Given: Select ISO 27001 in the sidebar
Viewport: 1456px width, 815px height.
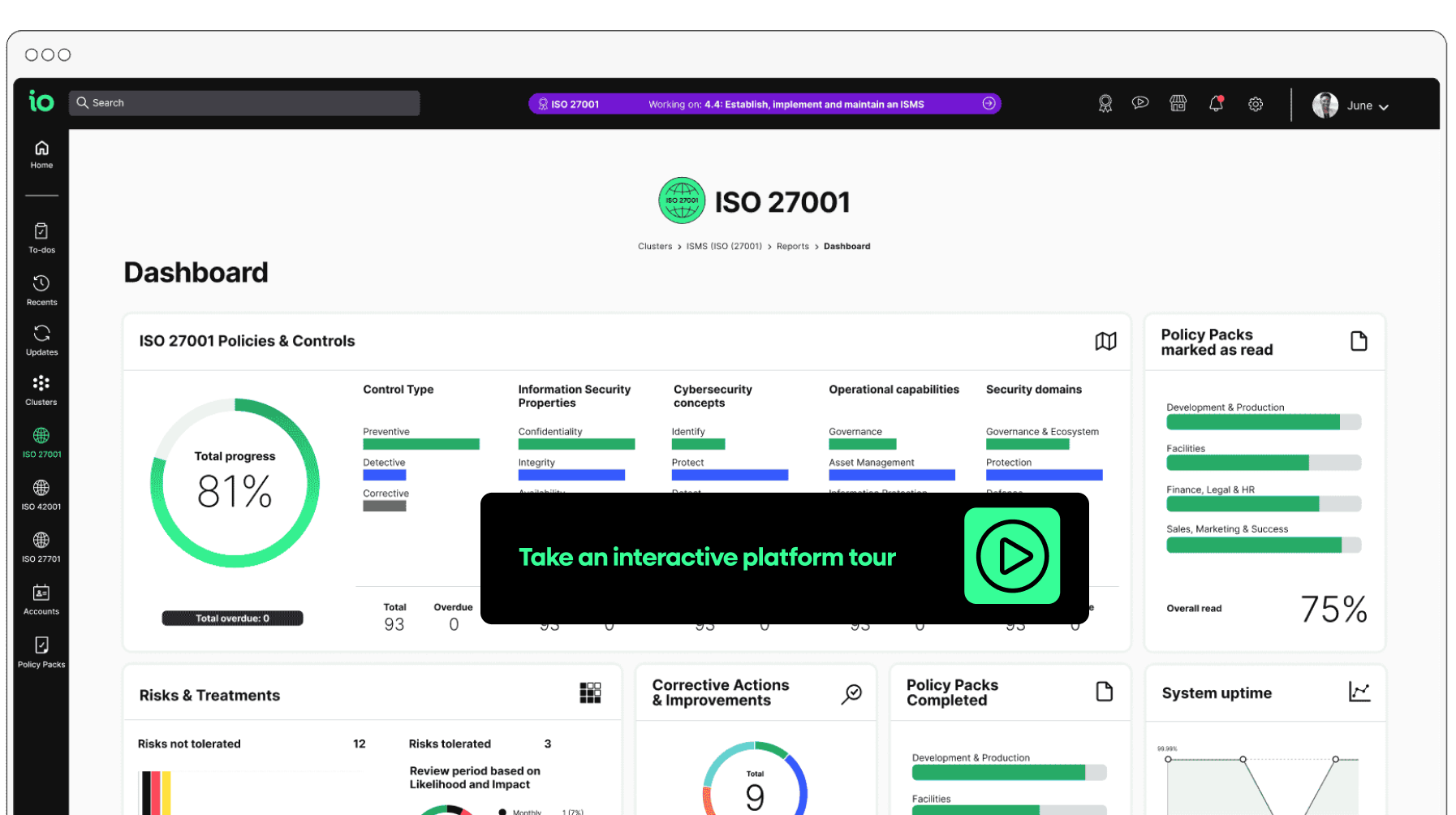Looking at the screenshot, I should coord(41,443).
